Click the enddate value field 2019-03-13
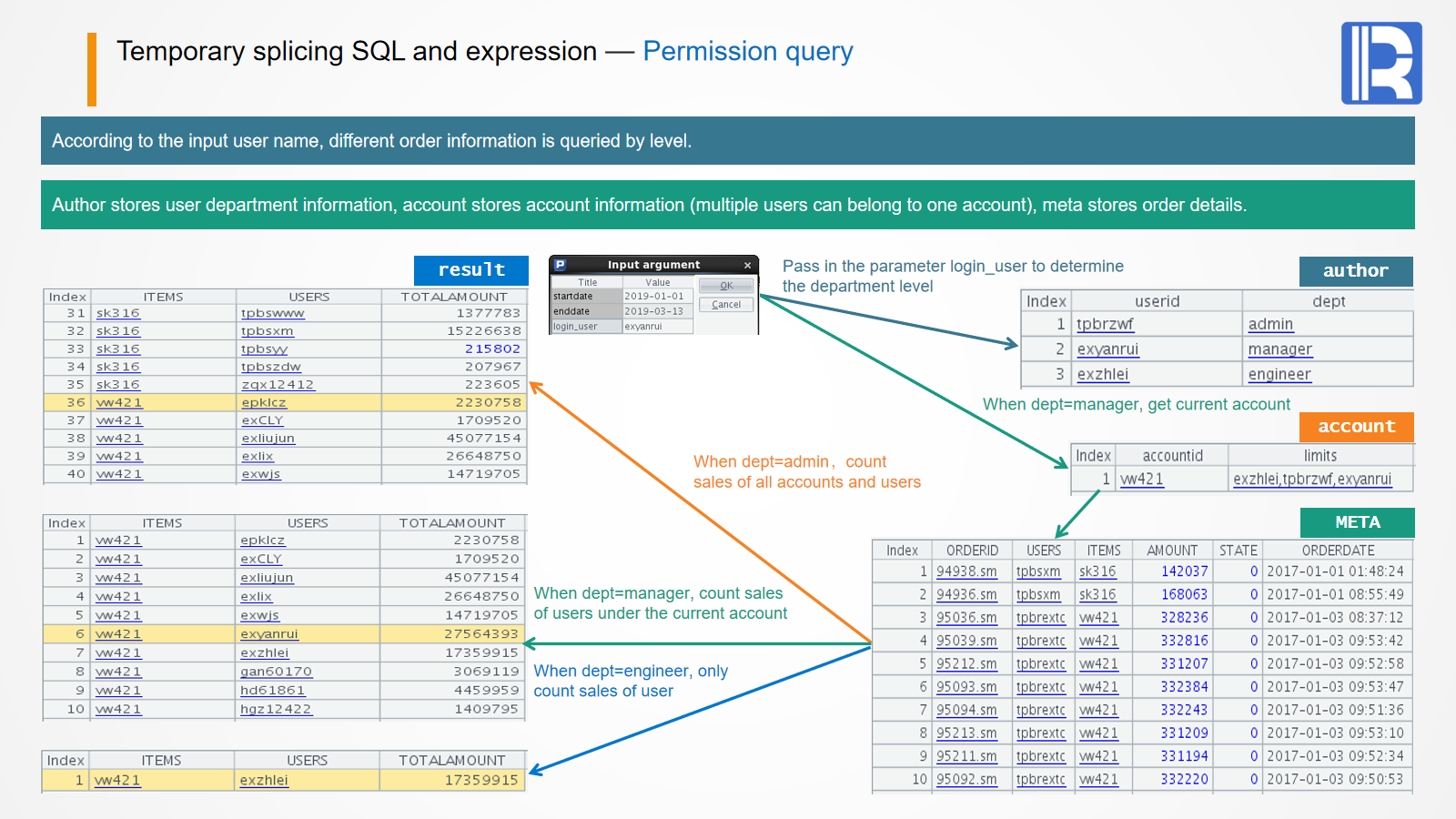 (x=655, y=311)
